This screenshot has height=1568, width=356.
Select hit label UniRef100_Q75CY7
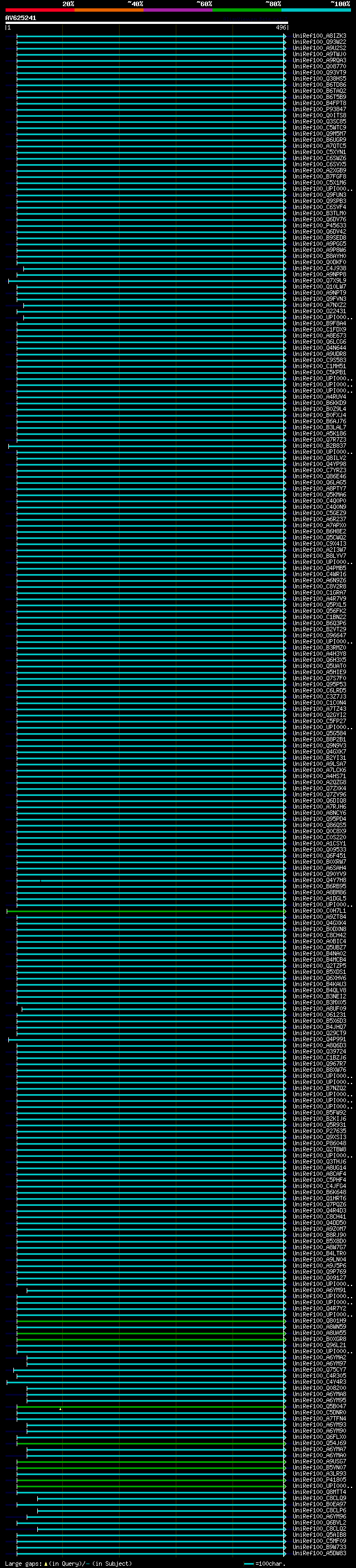319,1370
